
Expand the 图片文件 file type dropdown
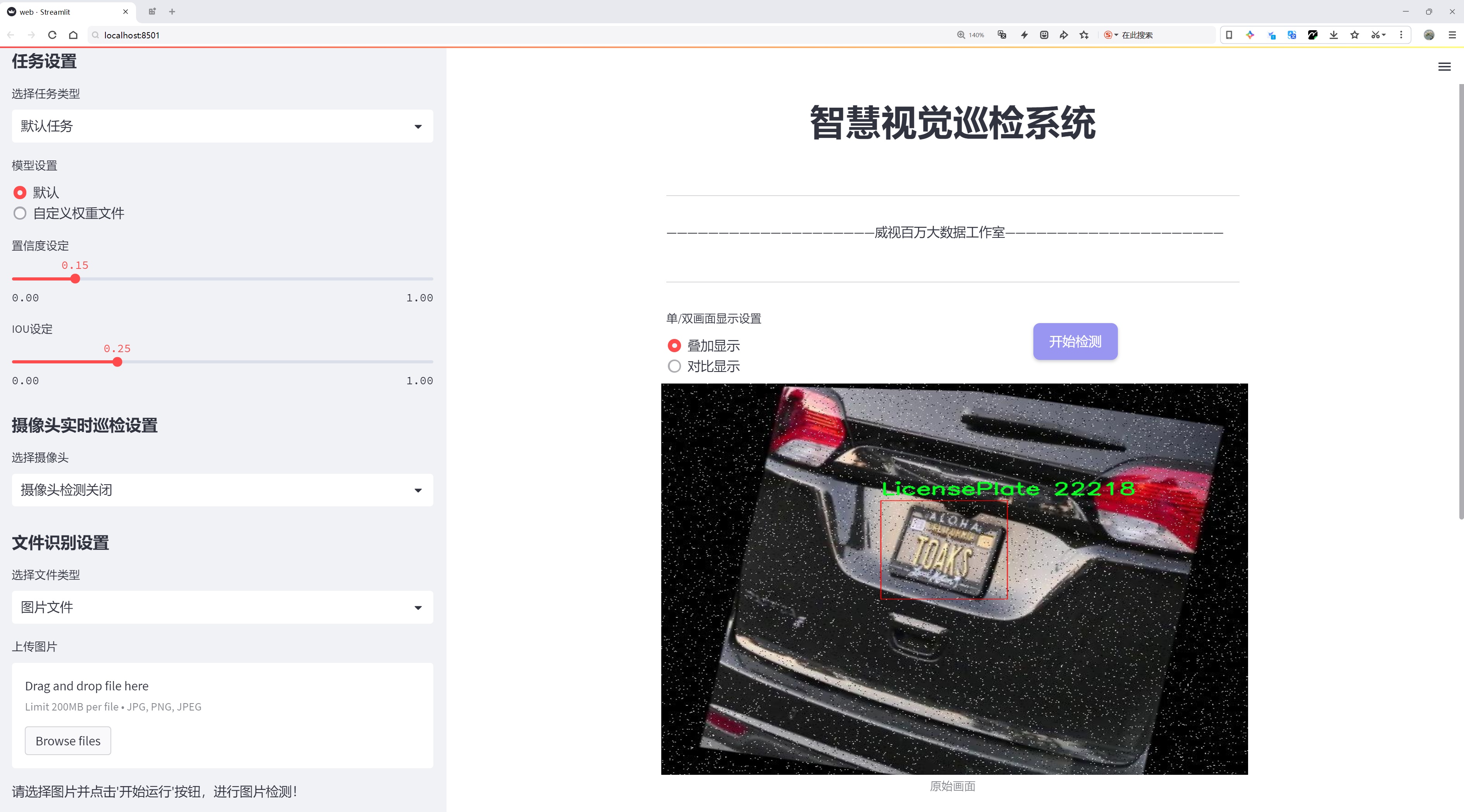pos(222,607)
